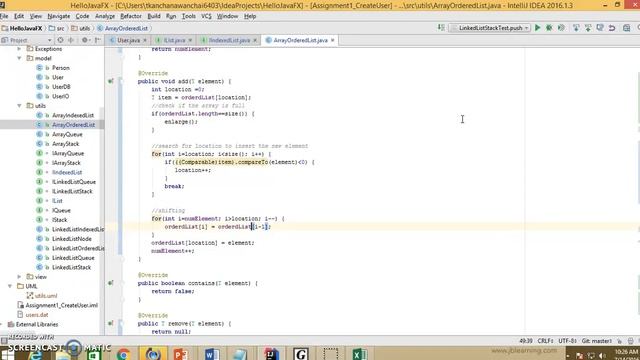Click VCS update project icon
Image resolution: width=640 pixels, height=360 pixels.
coord(576,28)
